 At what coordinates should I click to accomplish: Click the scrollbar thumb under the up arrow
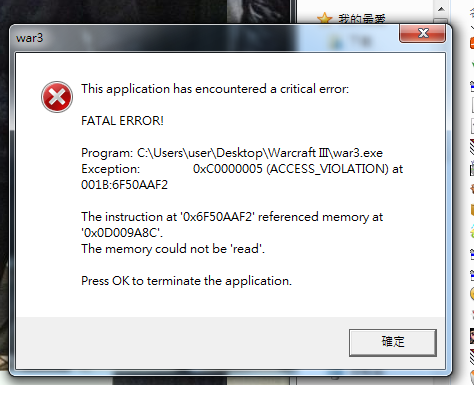coord(441,21)
